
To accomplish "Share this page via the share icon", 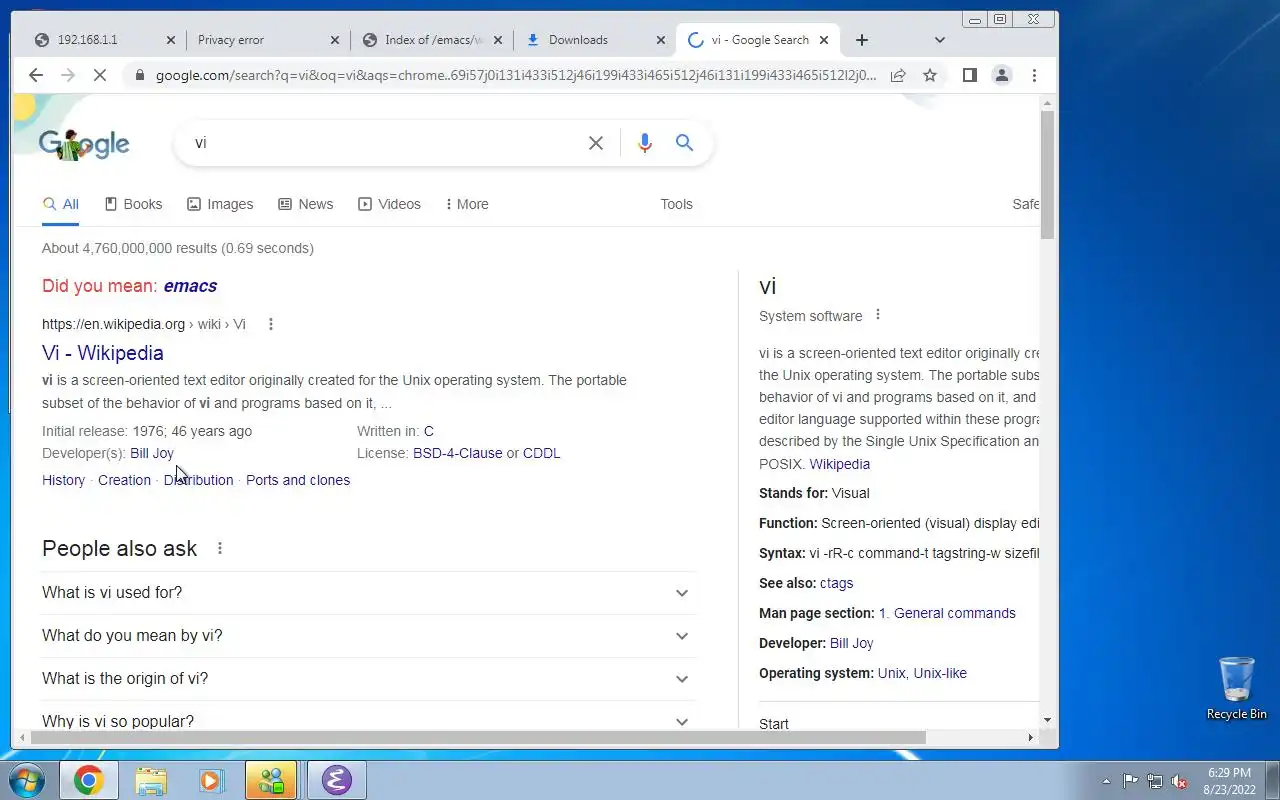I will (x=898, y=75).
